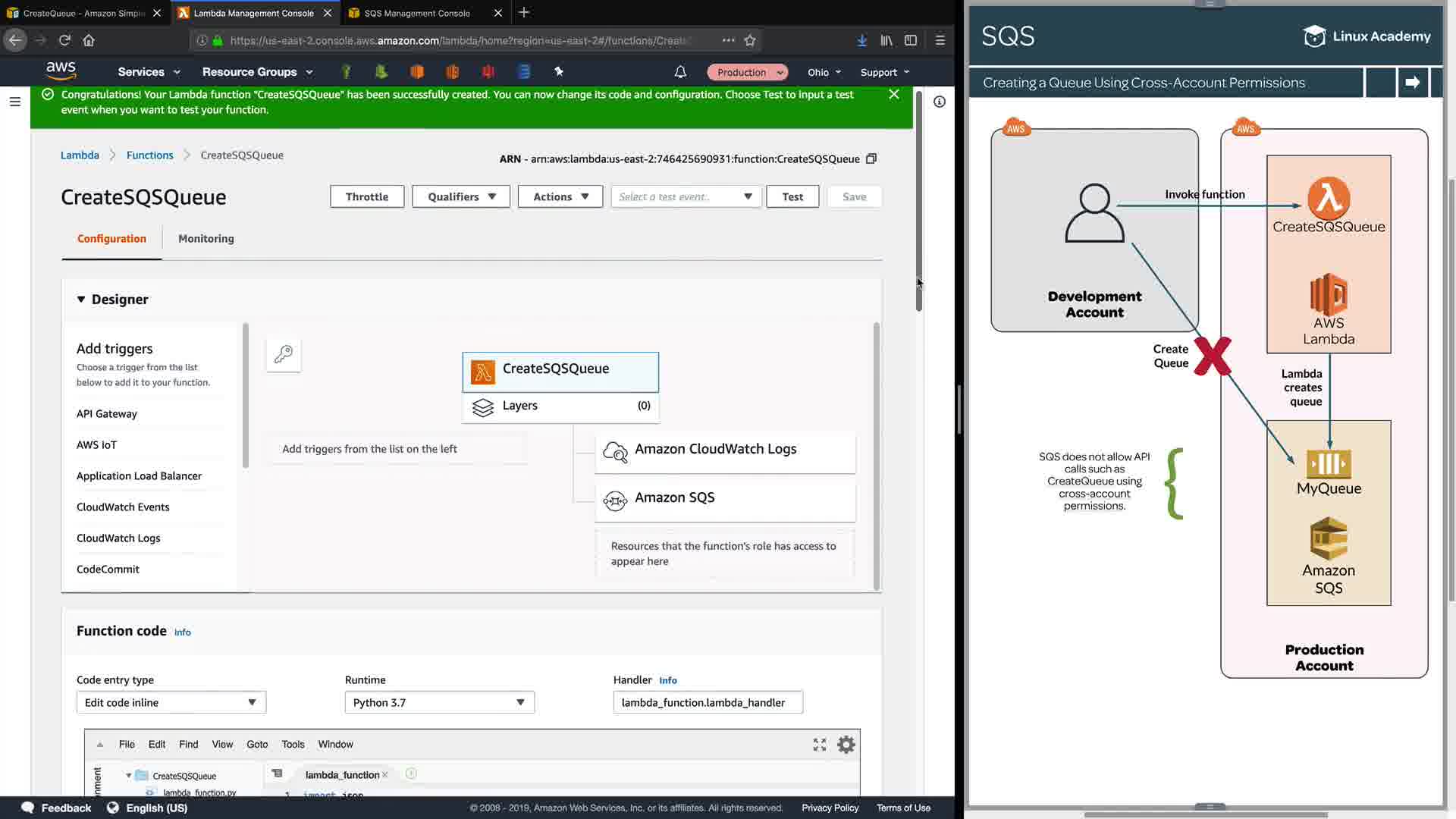Bookmark page with the star icon
Viewport: 1456px width, 819px height.
pyautogui.click(x=750, y=40)
